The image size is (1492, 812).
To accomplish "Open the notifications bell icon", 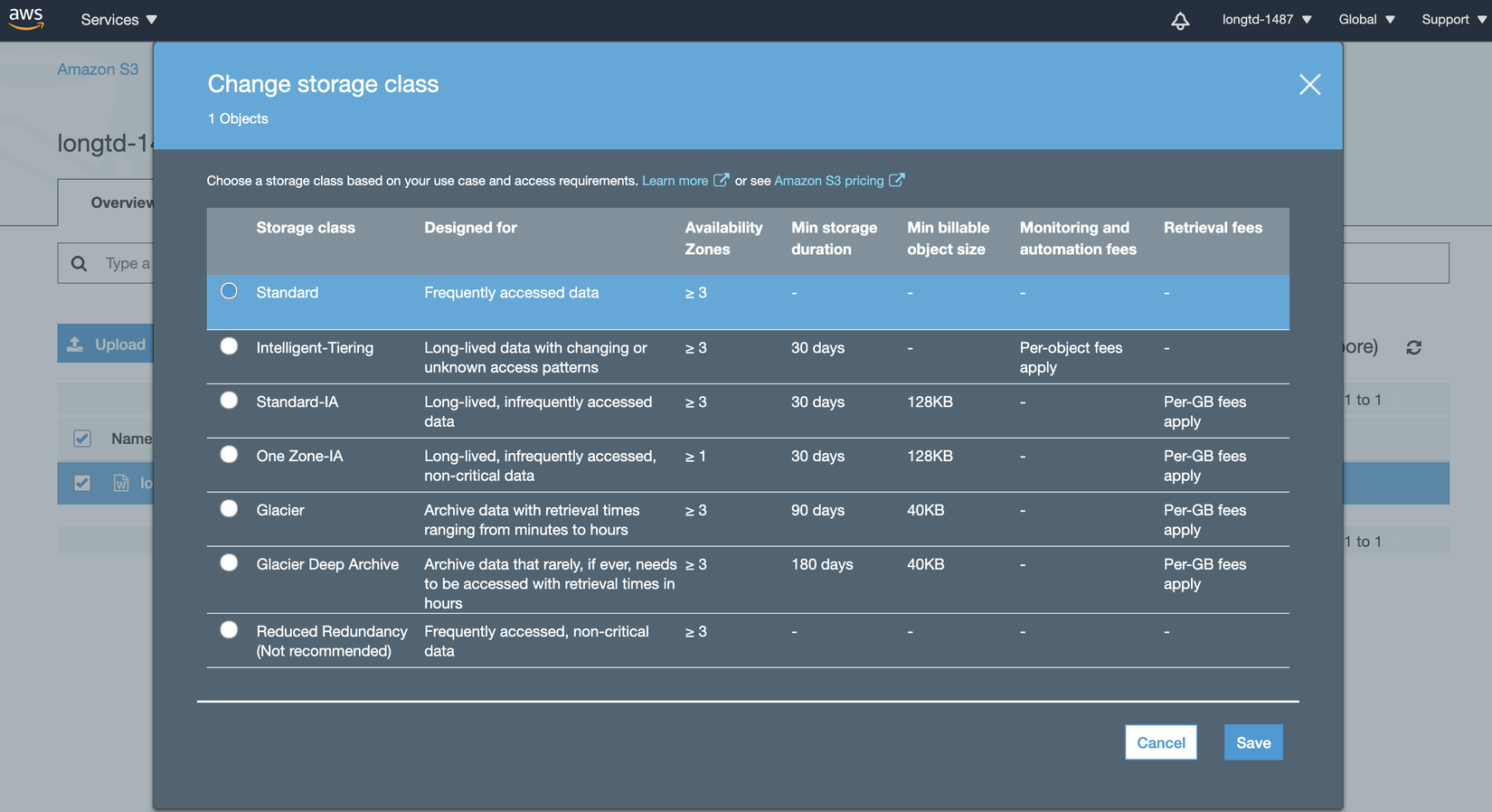I will pyautogui.click(x=1180, y=21).
